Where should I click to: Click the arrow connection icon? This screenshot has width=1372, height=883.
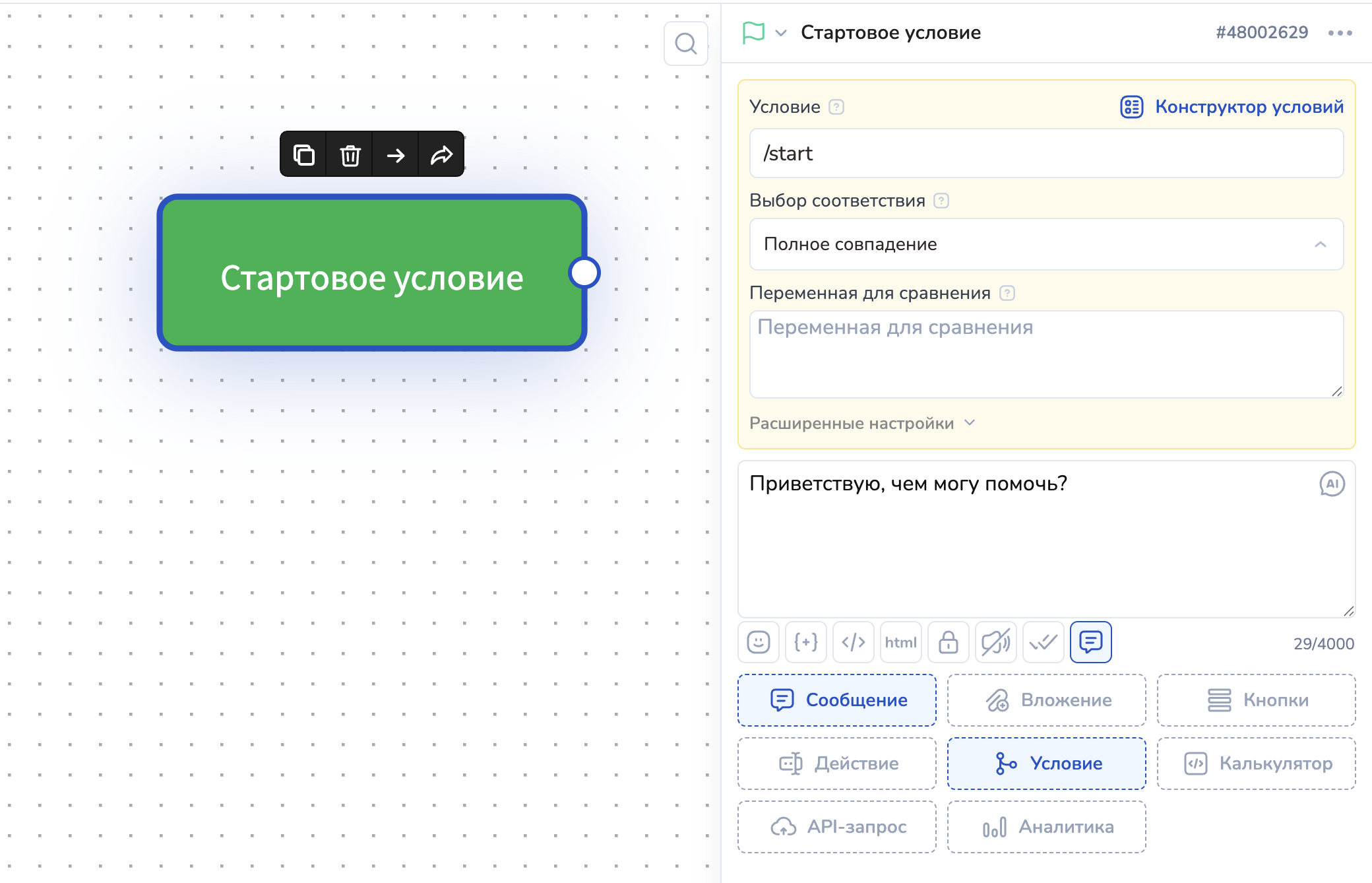tap(396, 155)
